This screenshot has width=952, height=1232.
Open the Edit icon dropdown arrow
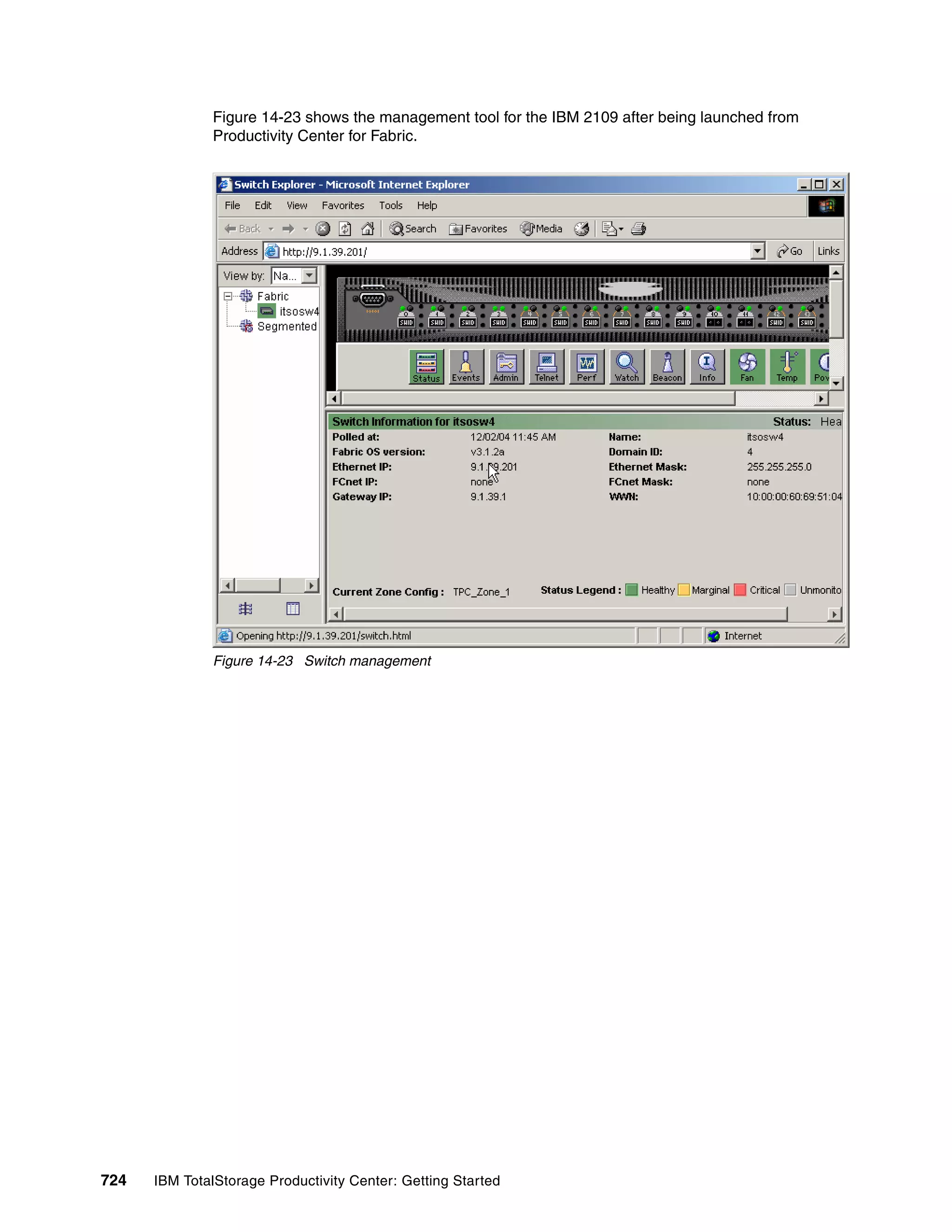pyautogui.click(x=621, y=229)
